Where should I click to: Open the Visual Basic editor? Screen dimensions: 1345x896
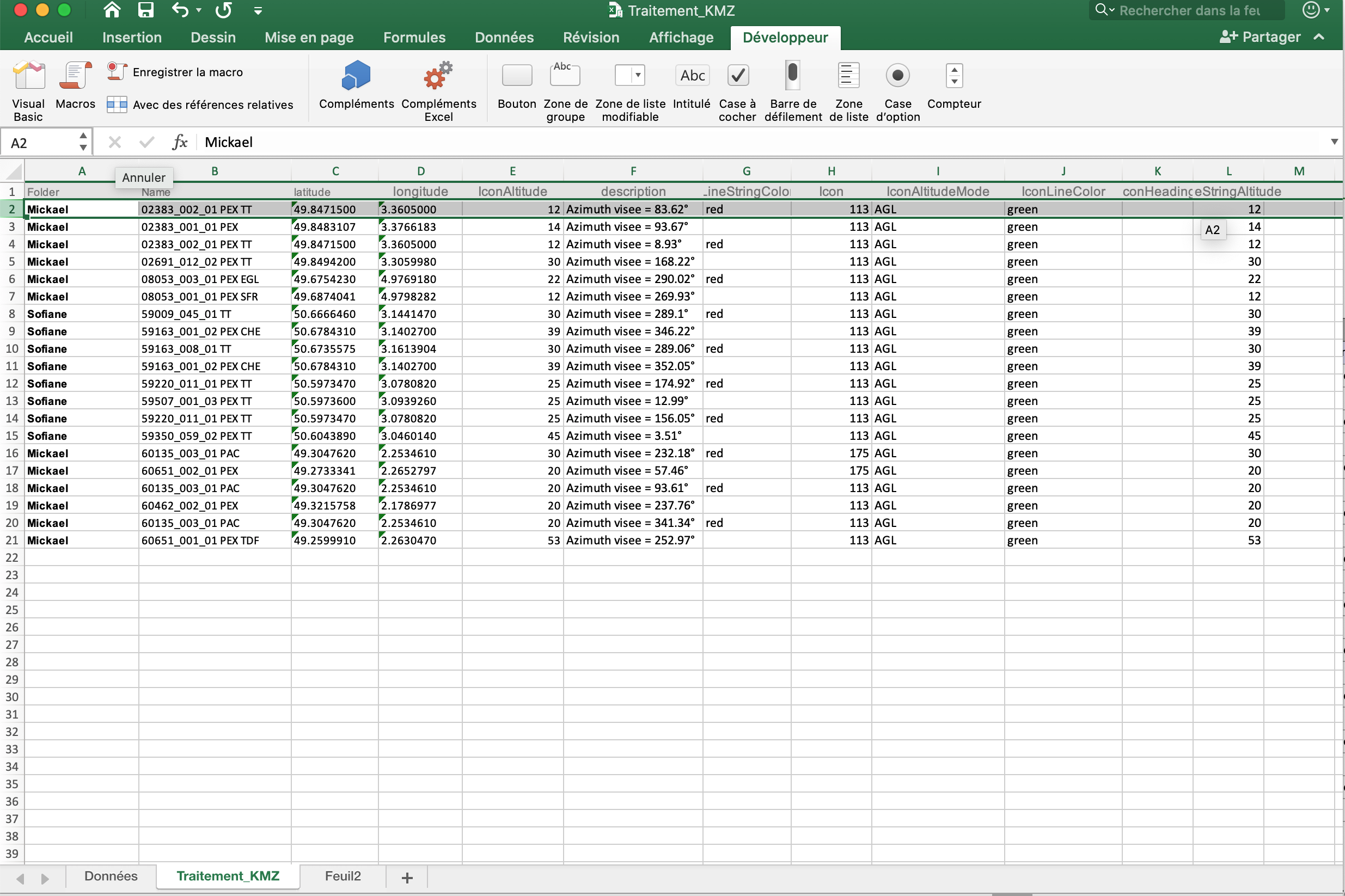click(28, 91)
